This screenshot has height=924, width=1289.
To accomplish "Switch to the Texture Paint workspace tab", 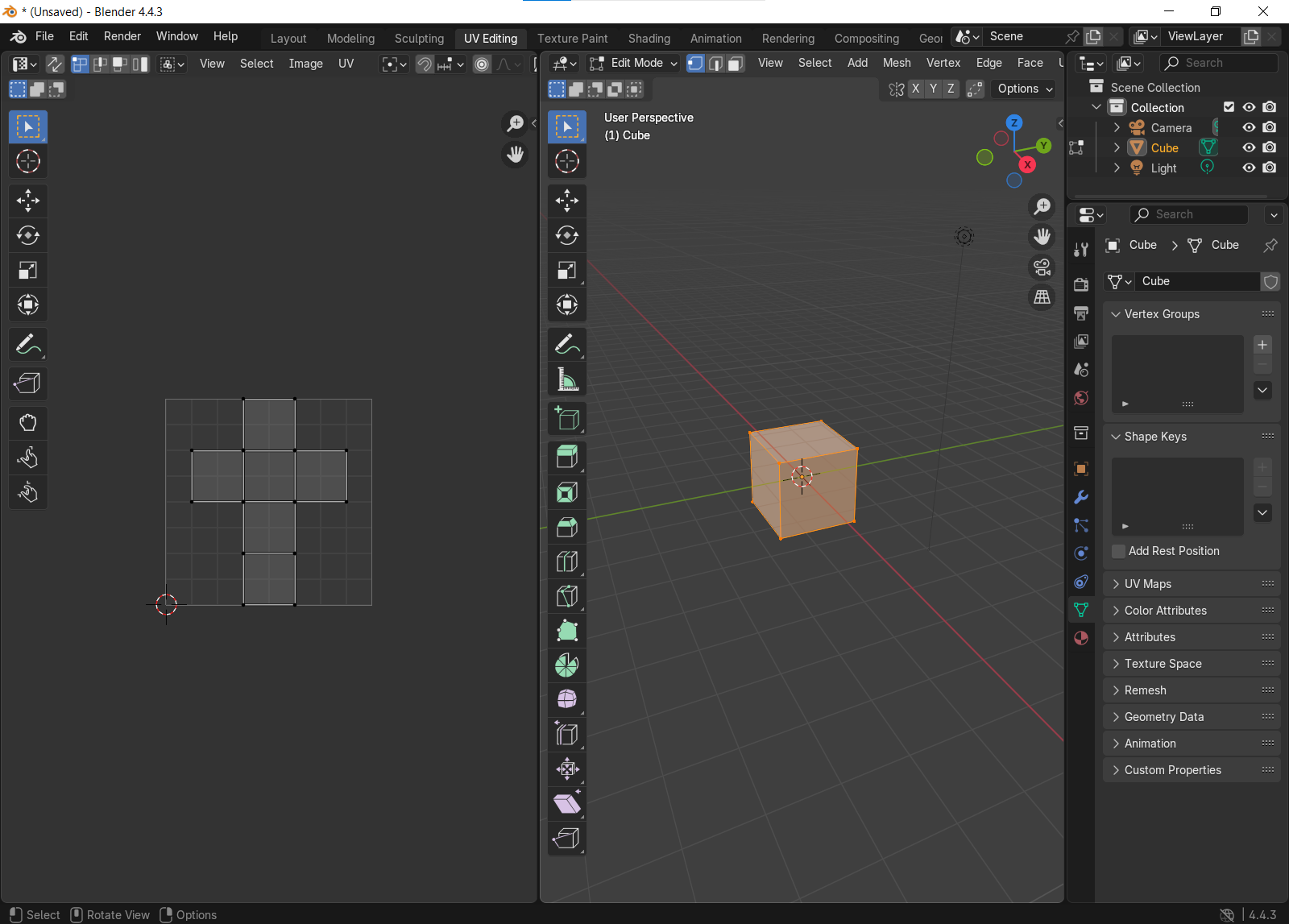I will tap(573, 38).
